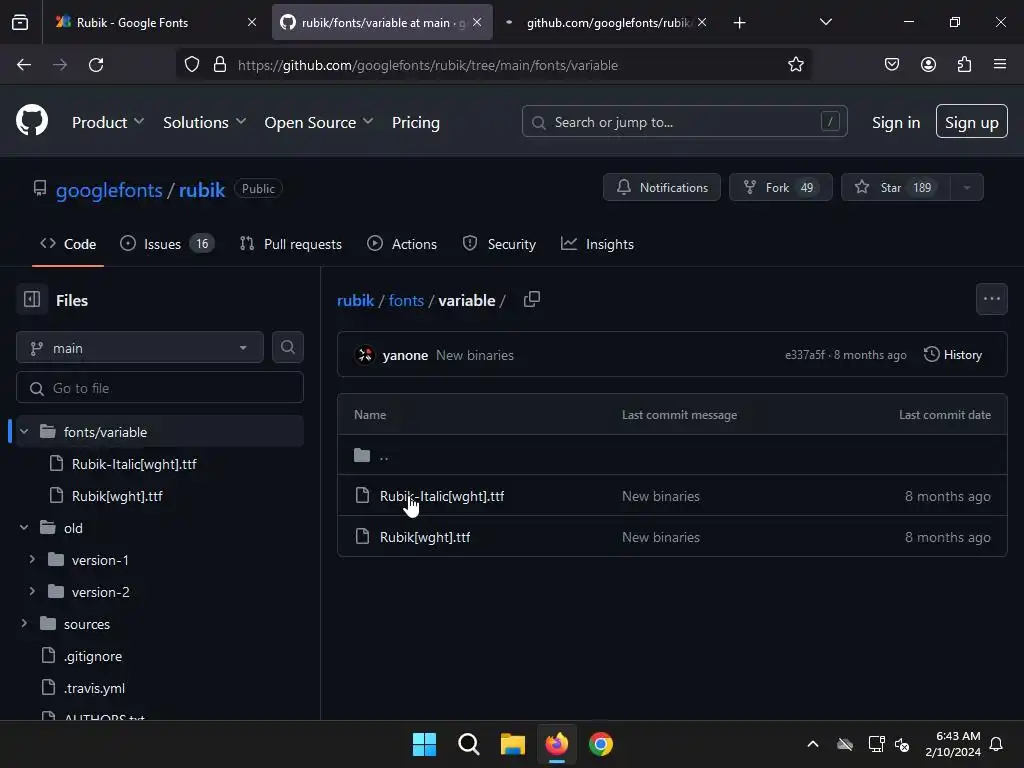Screen dimensions: 1024x768
Task: Click the Notifications button
Action: click(x=662, y=187)
